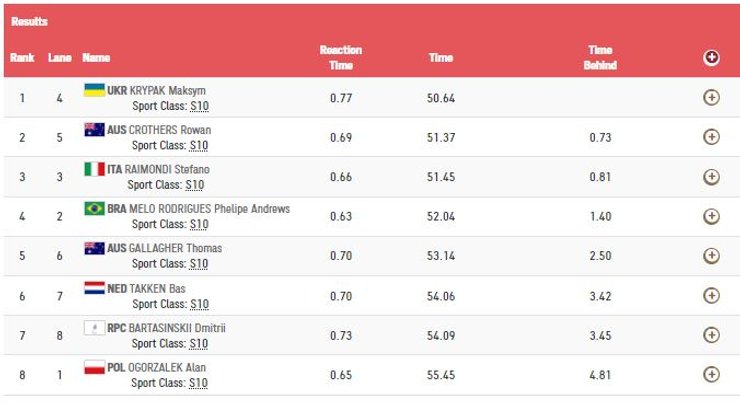Viewport: 740px width, 405px height.
Task: Sort by Rank column header
Action: tap(22, 58)
